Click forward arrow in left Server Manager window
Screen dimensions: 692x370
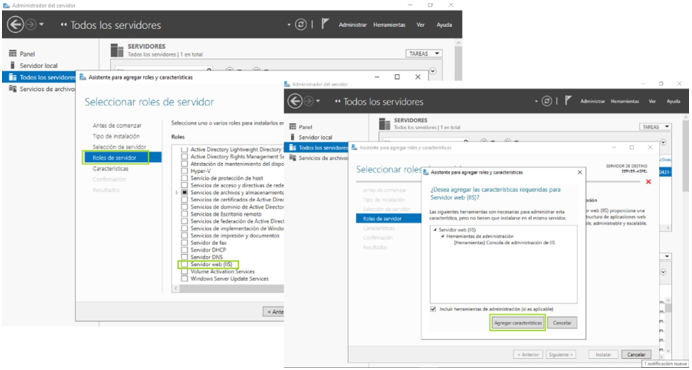30,25
